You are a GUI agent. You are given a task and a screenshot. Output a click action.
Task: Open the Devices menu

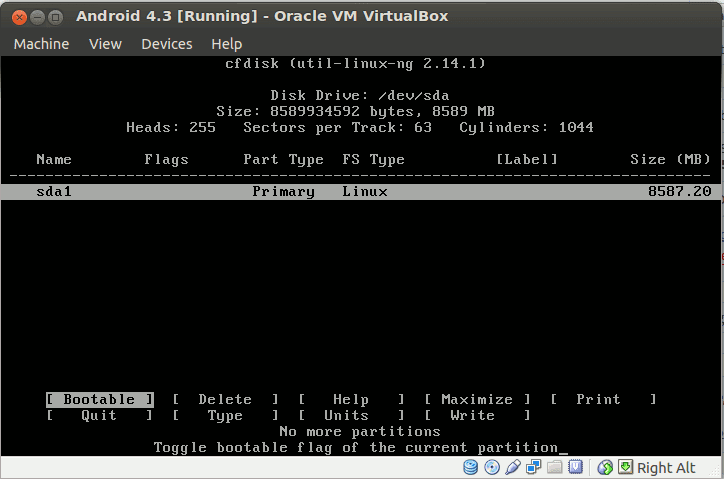[167, 44]
